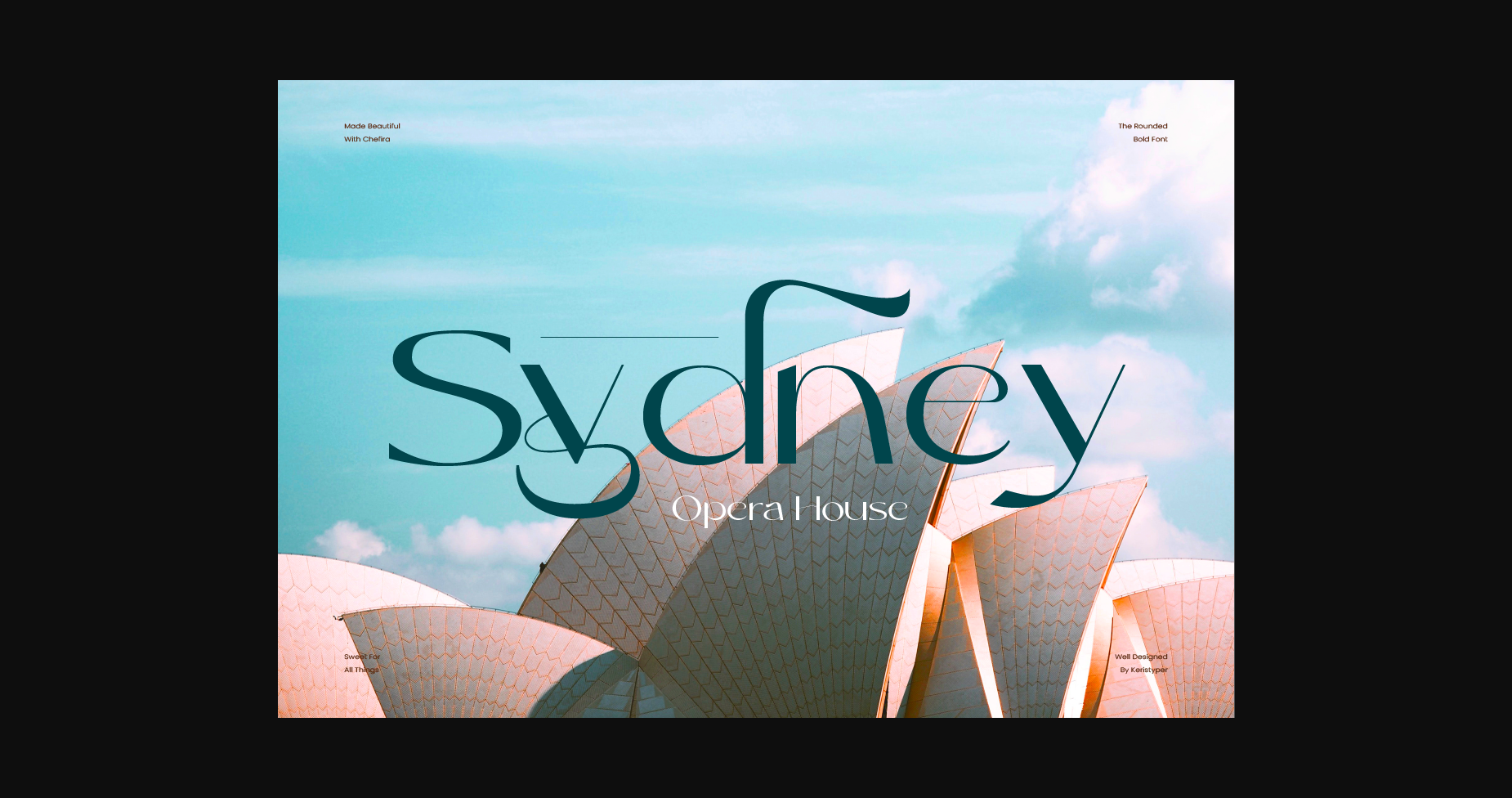Select the "By Keristyper" credit line

pyautogui.click(x=1143, y=670)
